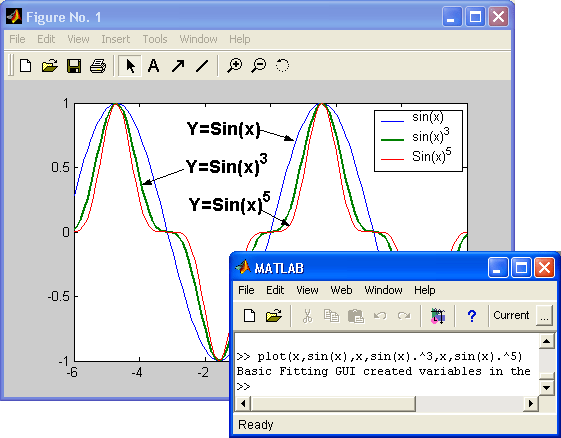The width and height of the screenshot is (561, 438).
Task: Click Sin(x)^5 legend entry label
Action: pyautogui.click(x=431, y=155)
